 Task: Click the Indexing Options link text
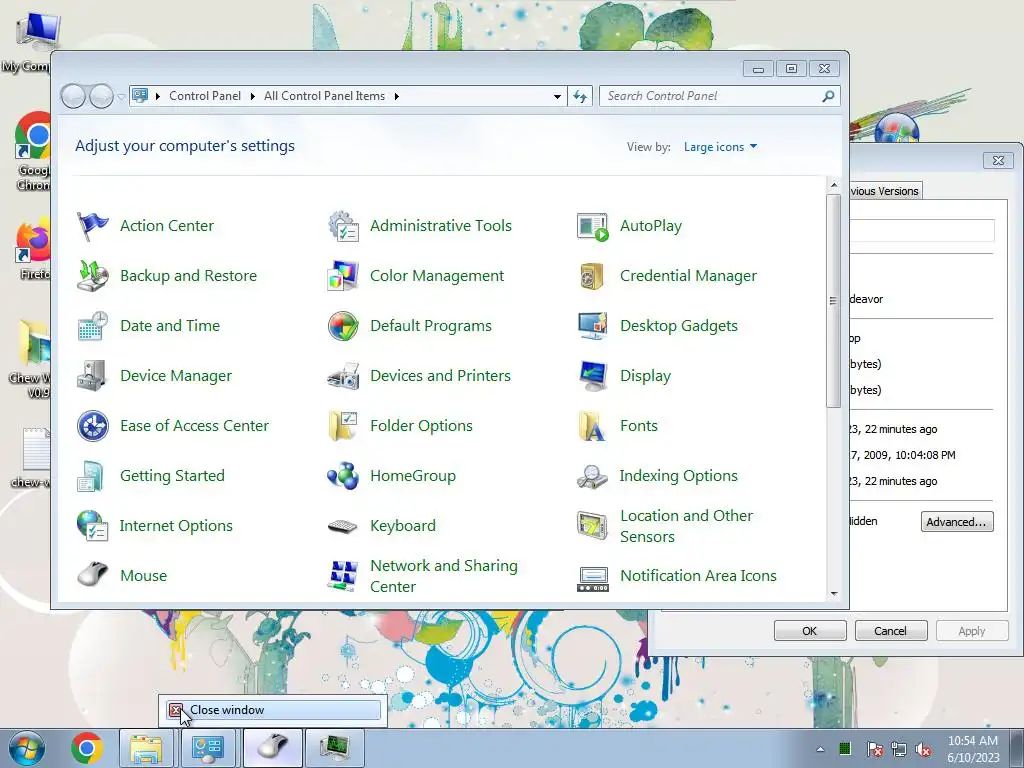point(679,476)
